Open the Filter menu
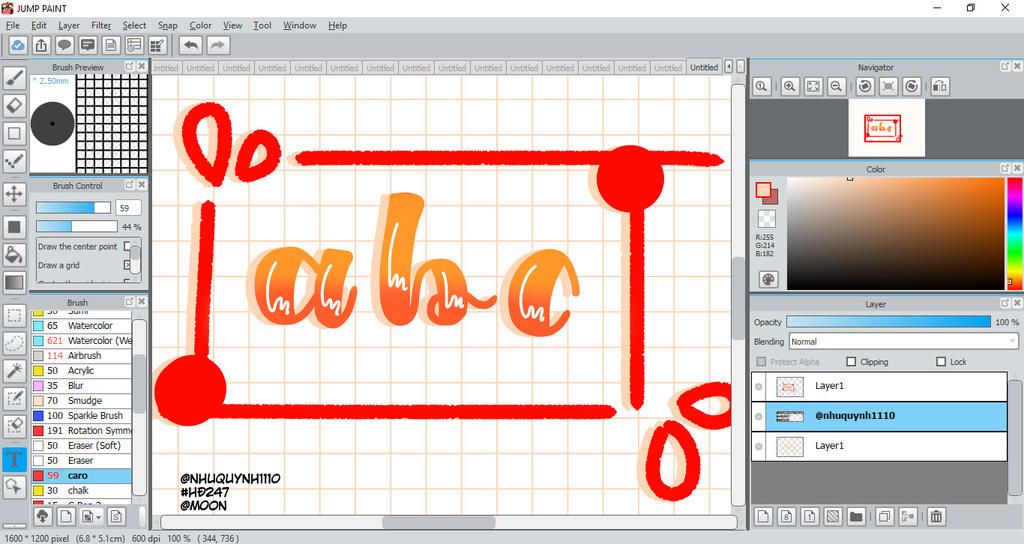Viewport: 1024px width, 544px height. 101,25
